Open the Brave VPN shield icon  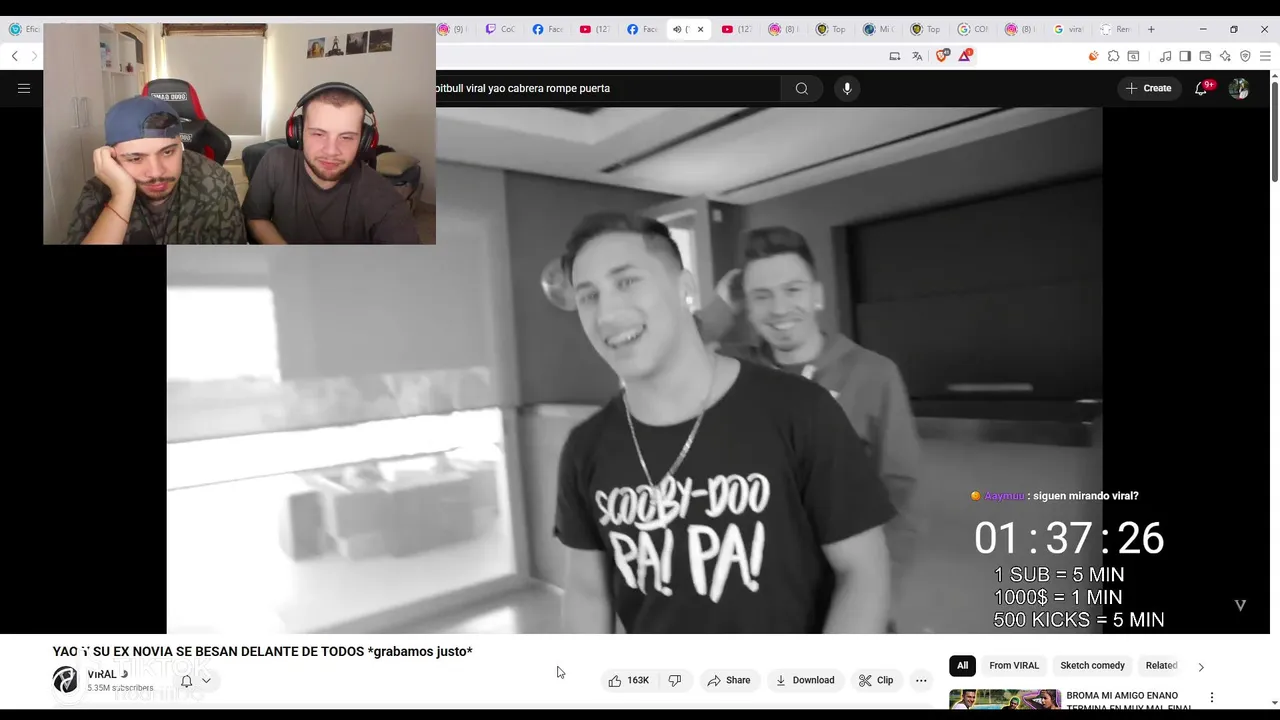[1245, 56]
